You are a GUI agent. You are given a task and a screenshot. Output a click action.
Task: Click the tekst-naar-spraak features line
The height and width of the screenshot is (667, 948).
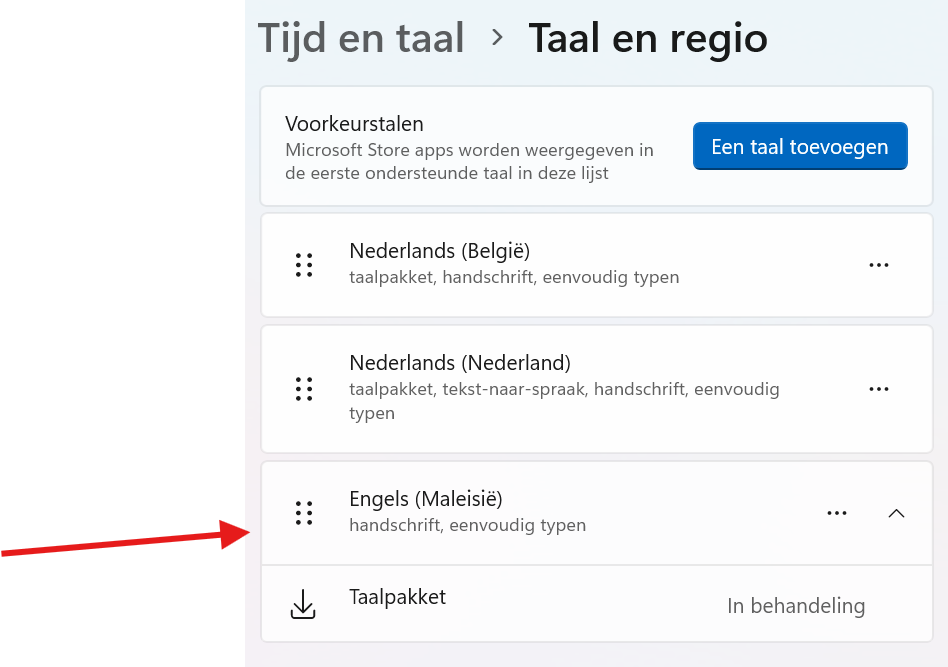pos(563,389)
